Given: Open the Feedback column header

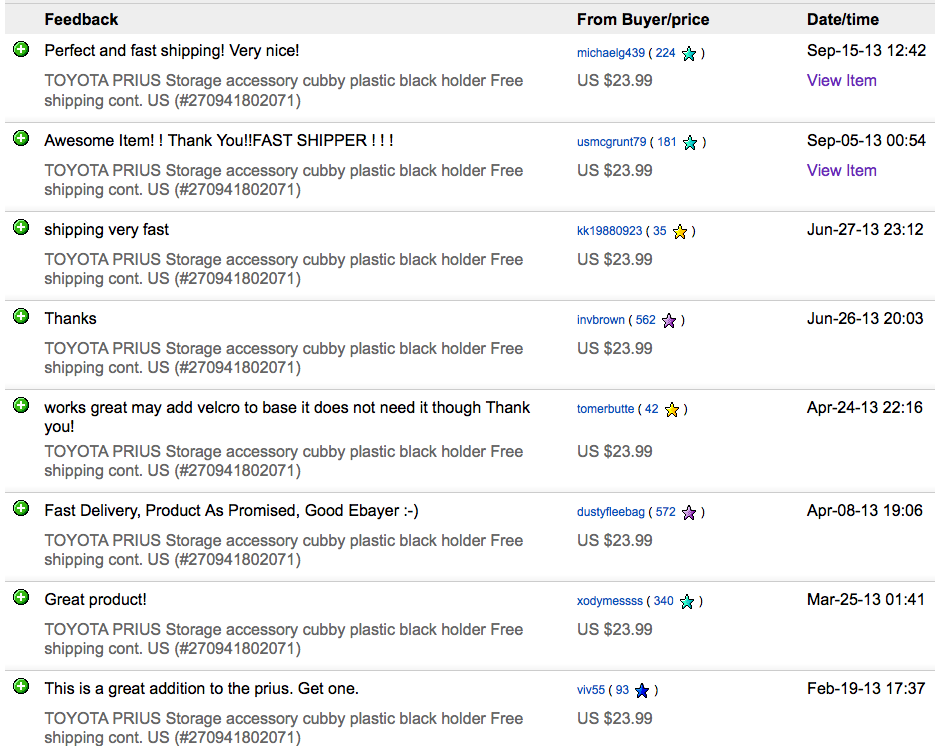Looking at the screenshot, I should [x=81, y=19].
